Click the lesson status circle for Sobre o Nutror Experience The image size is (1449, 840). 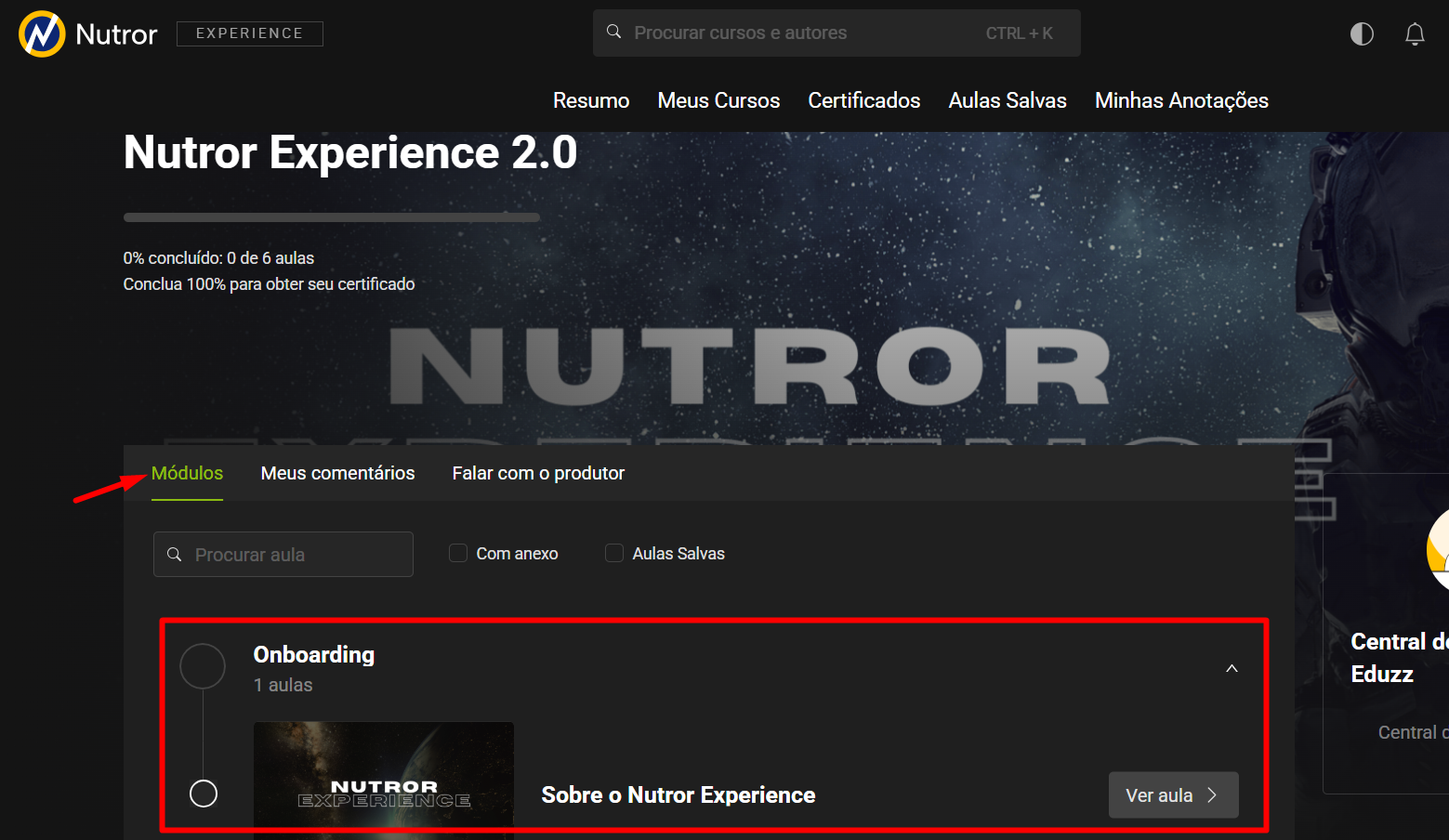(x=204, y=794)
